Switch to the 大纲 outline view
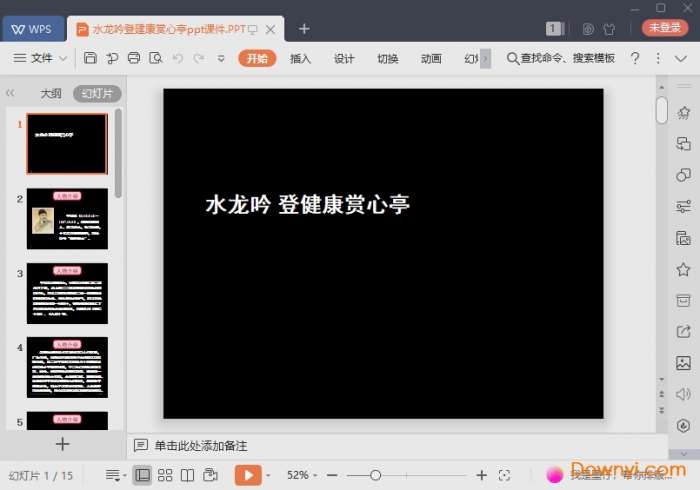Screen dimensions: 700x490 point(51,94)
